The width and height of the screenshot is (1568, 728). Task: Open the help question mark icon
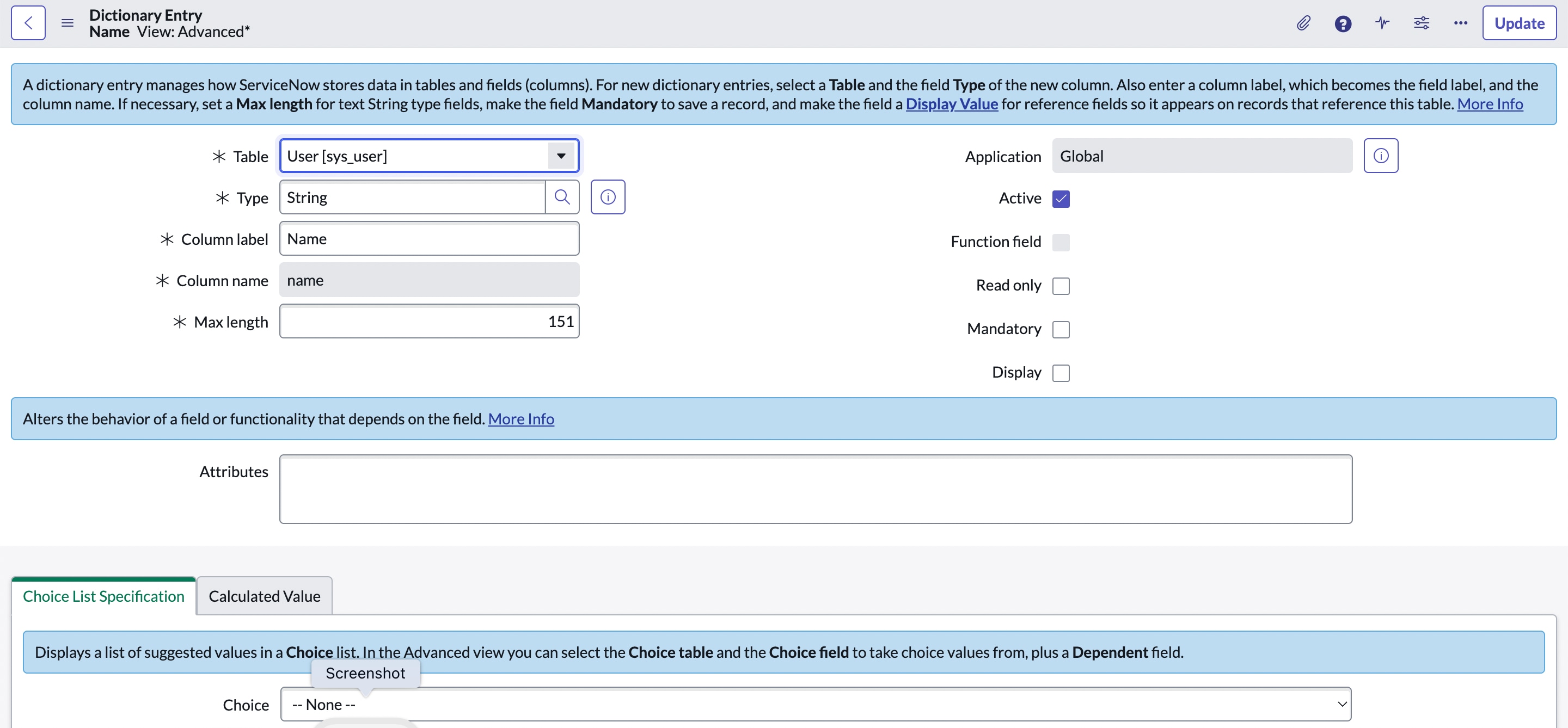click(1343, 23)
